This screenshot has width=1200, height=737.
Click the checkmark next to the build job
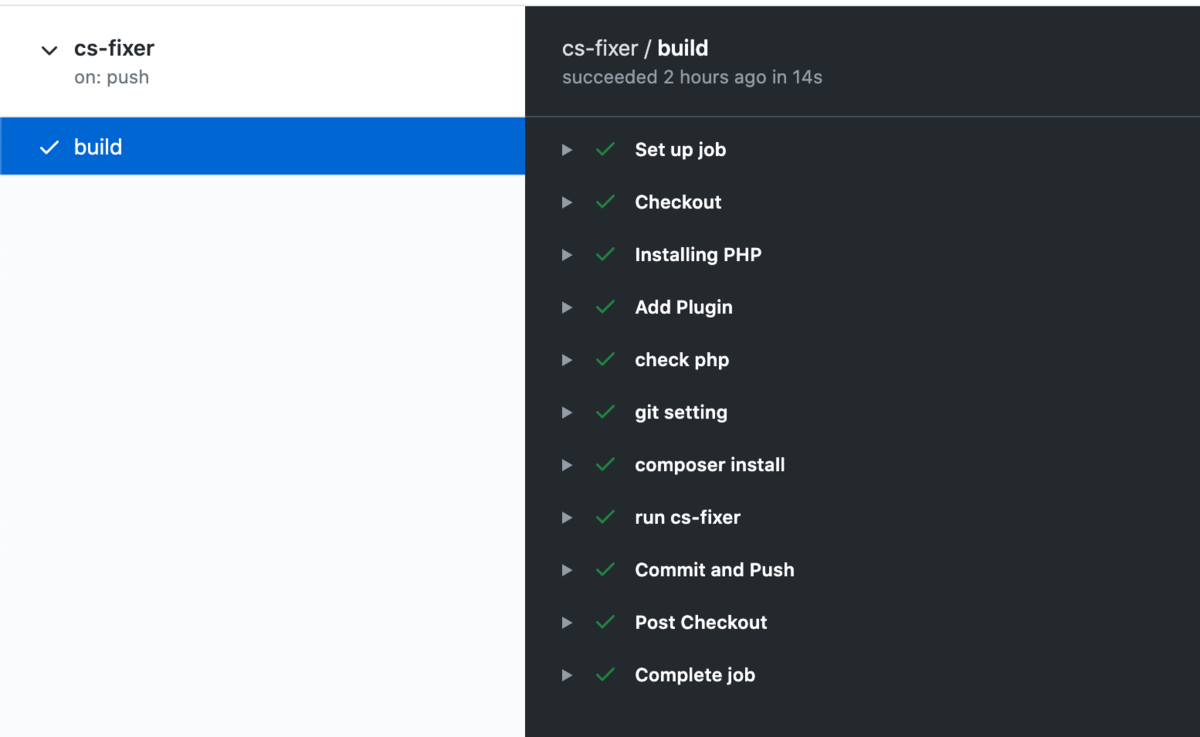pos(48,146)
